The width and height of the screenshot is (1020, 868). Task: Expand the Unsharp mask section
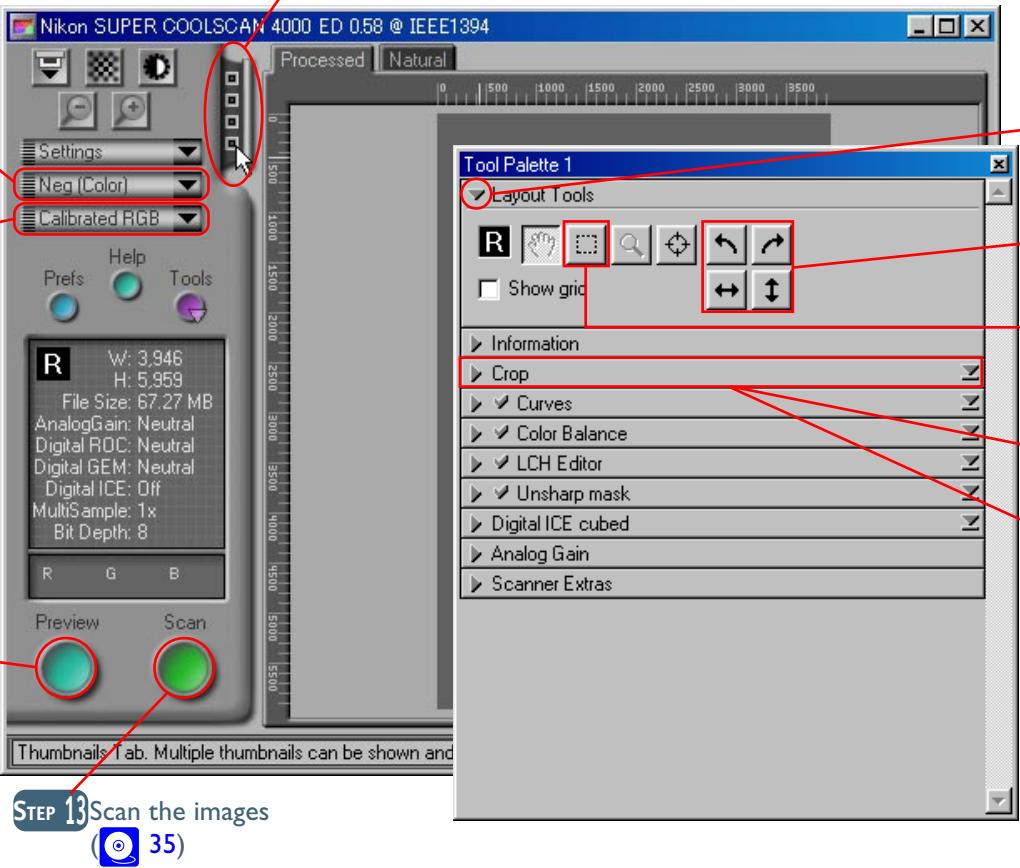click(x=476, y=493)
